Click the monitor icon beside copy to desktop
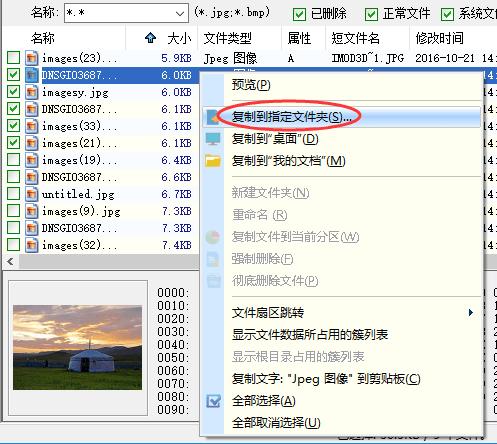The height and width of the screenshot is (444, 497). (213, 139)
